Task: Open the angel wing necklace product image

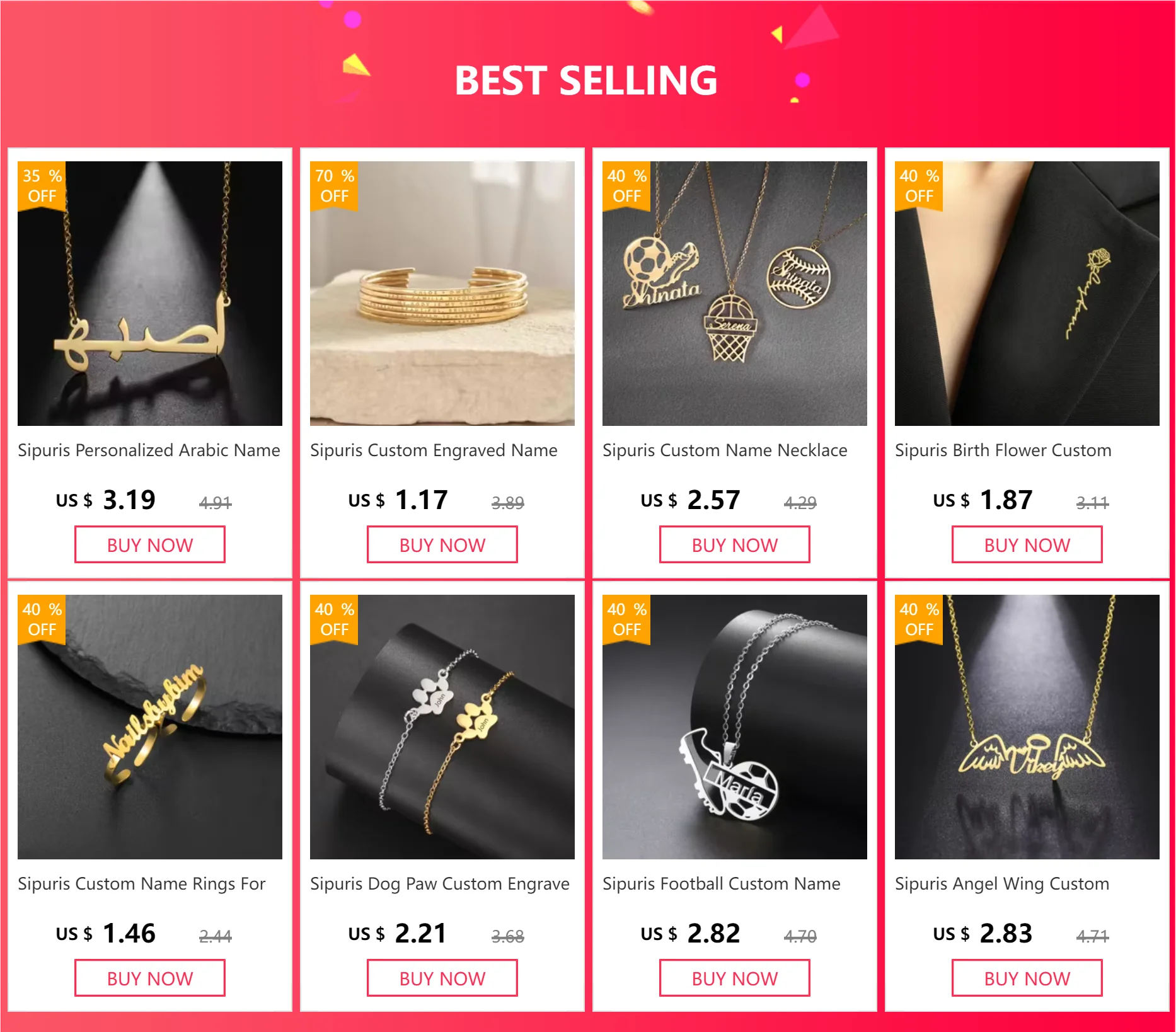Action: (1027, 726)
